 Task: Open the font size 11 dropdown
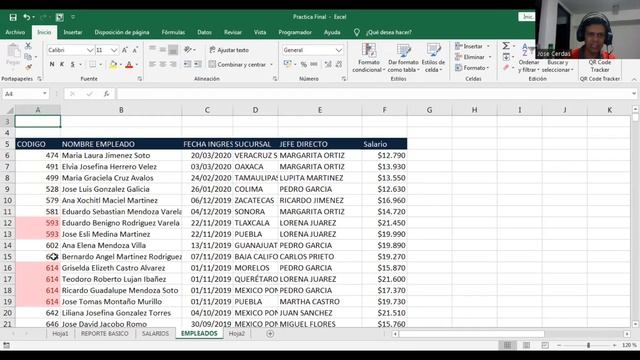pos(114,50)
